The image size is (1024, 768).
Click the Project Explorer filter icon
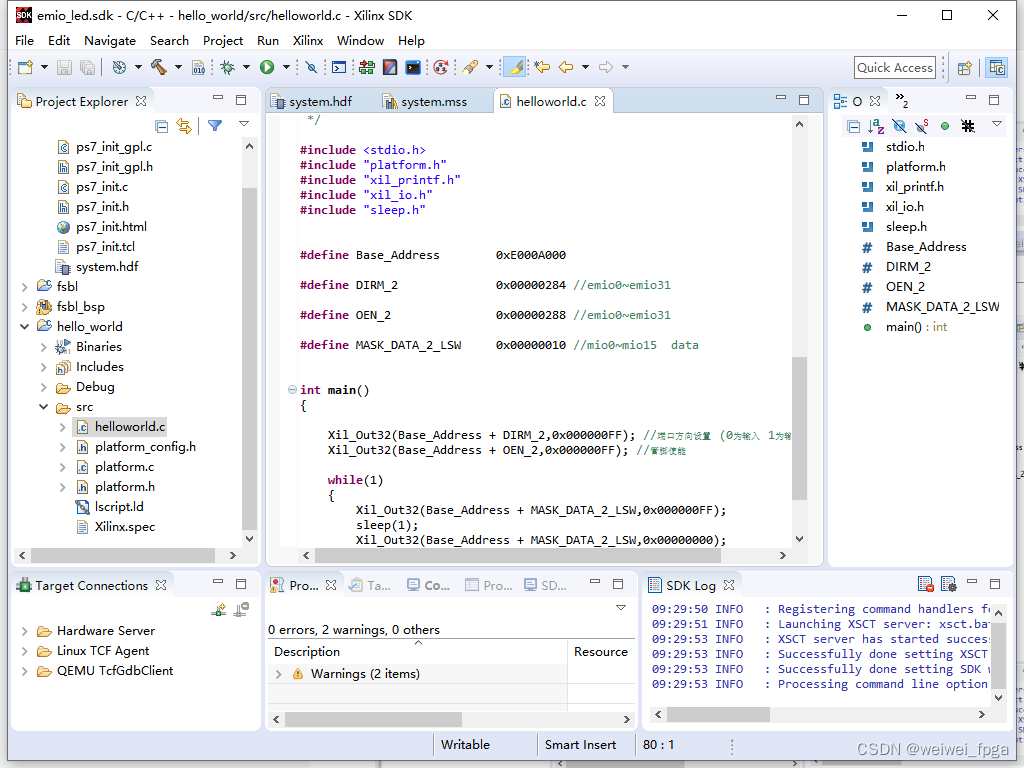coord(215,125)
